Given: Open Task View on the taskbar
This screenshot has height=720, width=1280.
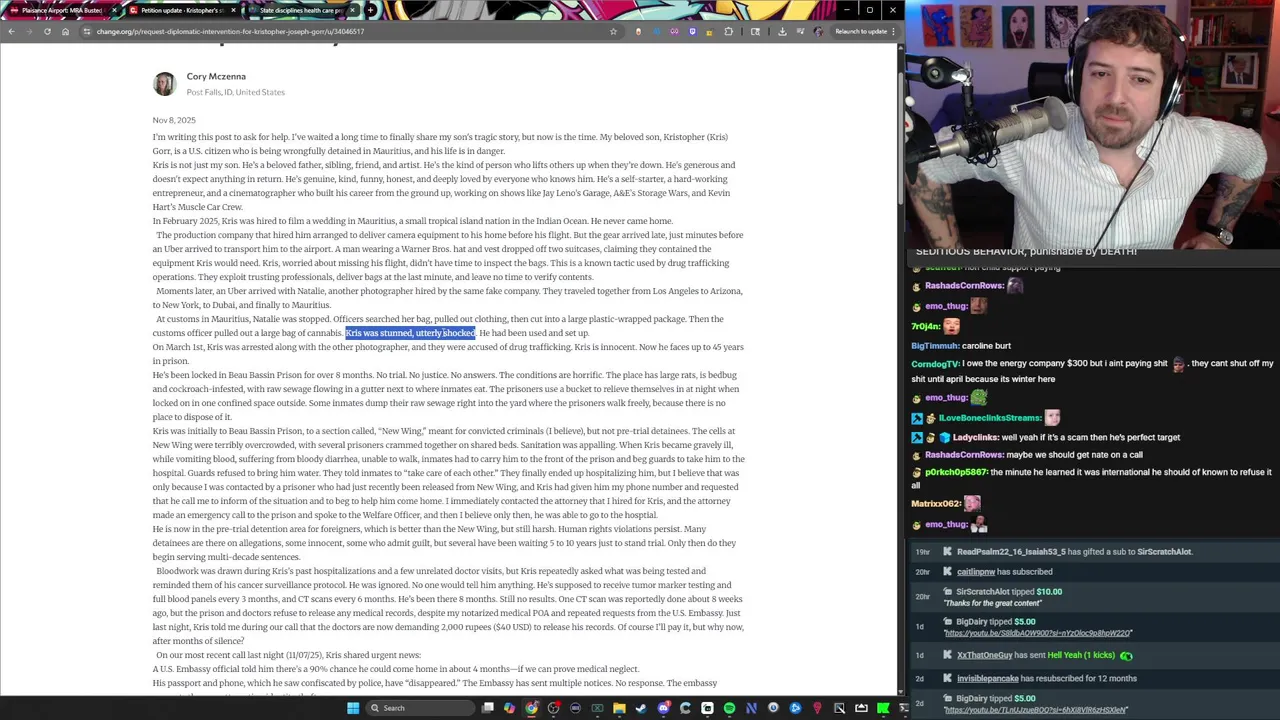Looking at the screenshot, I should (x=487, y=708).
